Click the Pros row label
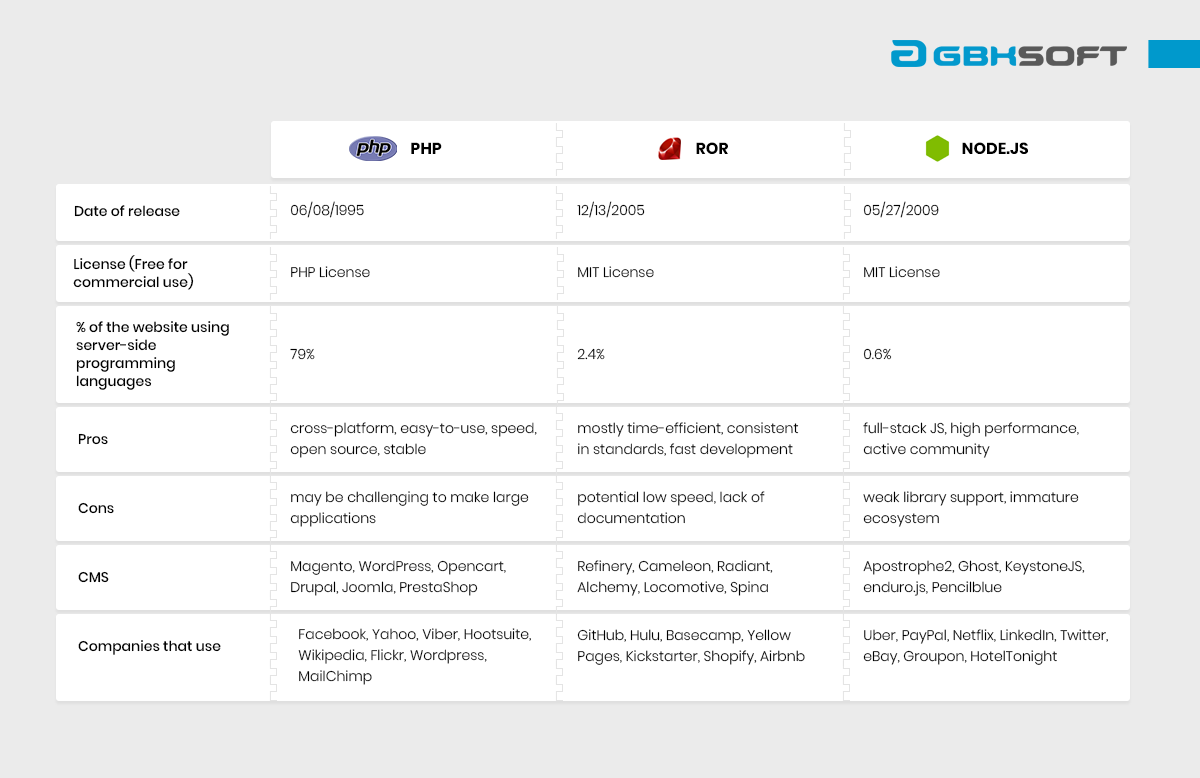 [93, 439]
